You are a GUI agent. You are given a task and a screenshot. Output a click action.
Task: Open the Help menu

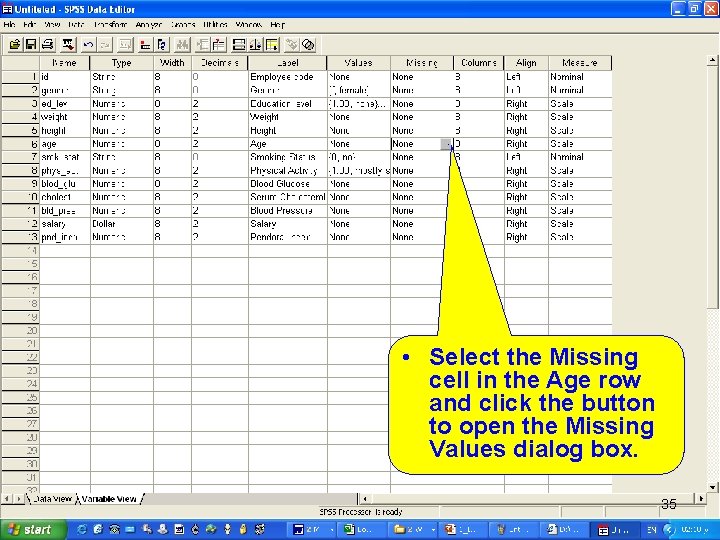(x=277, y=24)
